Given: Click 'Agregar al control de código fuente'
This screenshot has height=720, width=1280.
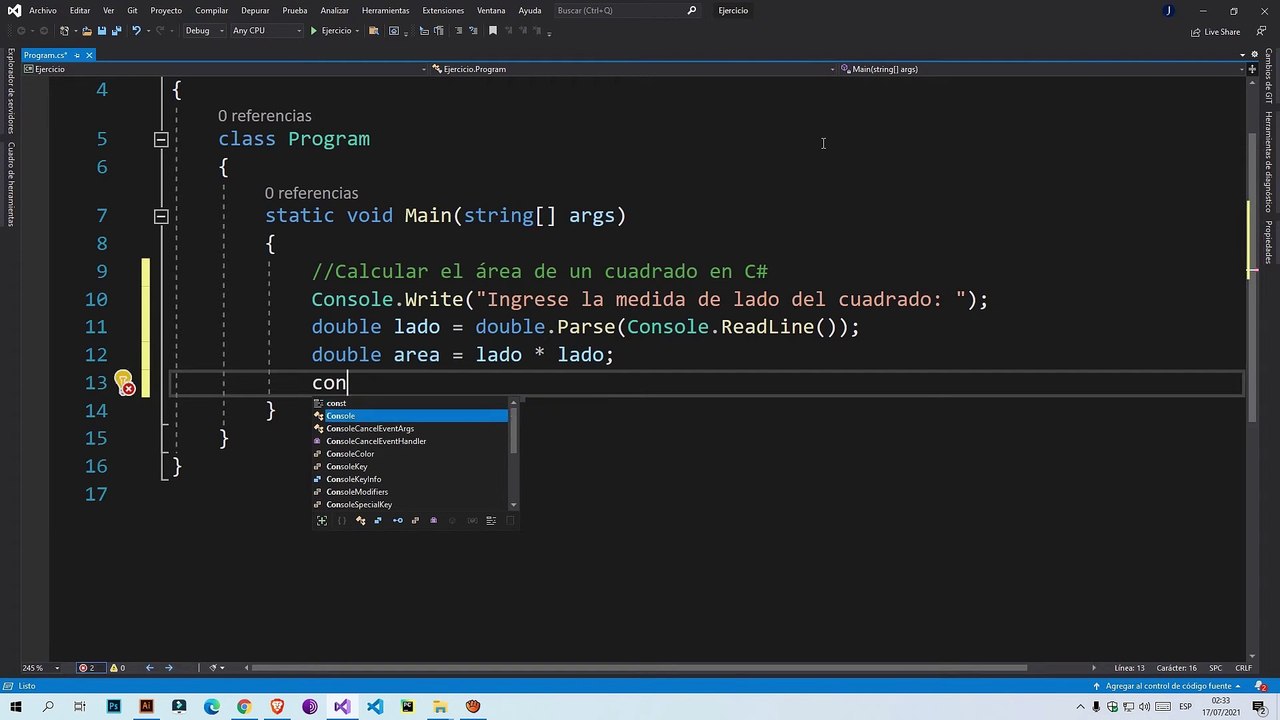Looking at the screenshot, I should point(1168,686).
